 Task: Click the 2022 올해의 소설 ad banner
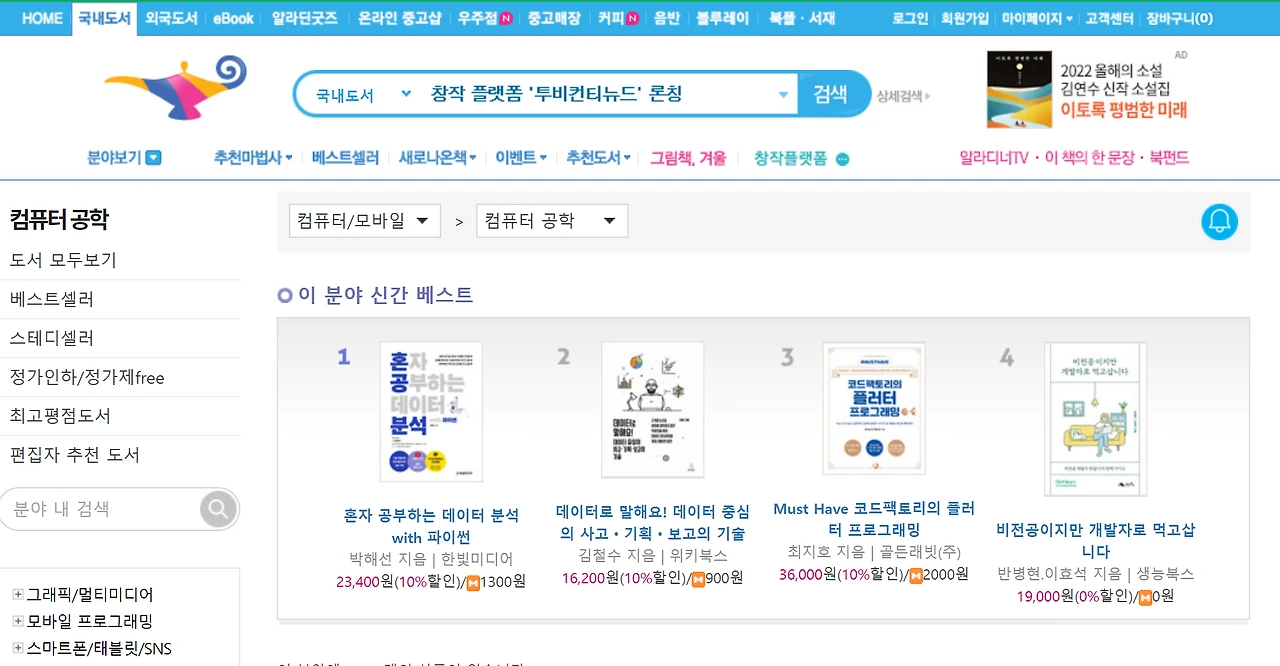1087,90
